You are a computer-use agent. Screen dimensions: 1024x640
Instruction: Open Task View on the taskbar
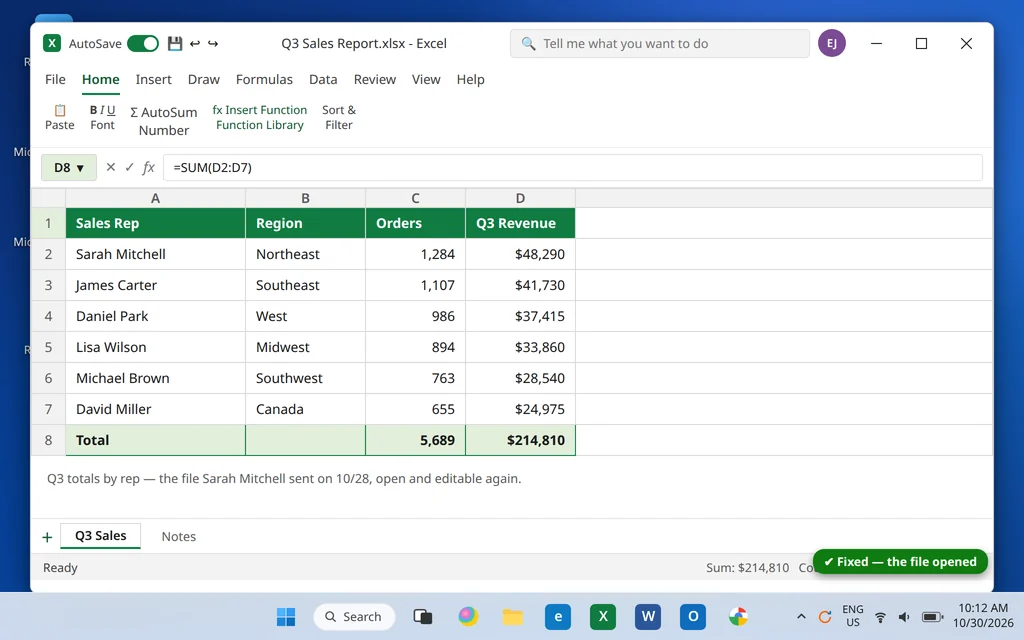(x=423, y=616)
